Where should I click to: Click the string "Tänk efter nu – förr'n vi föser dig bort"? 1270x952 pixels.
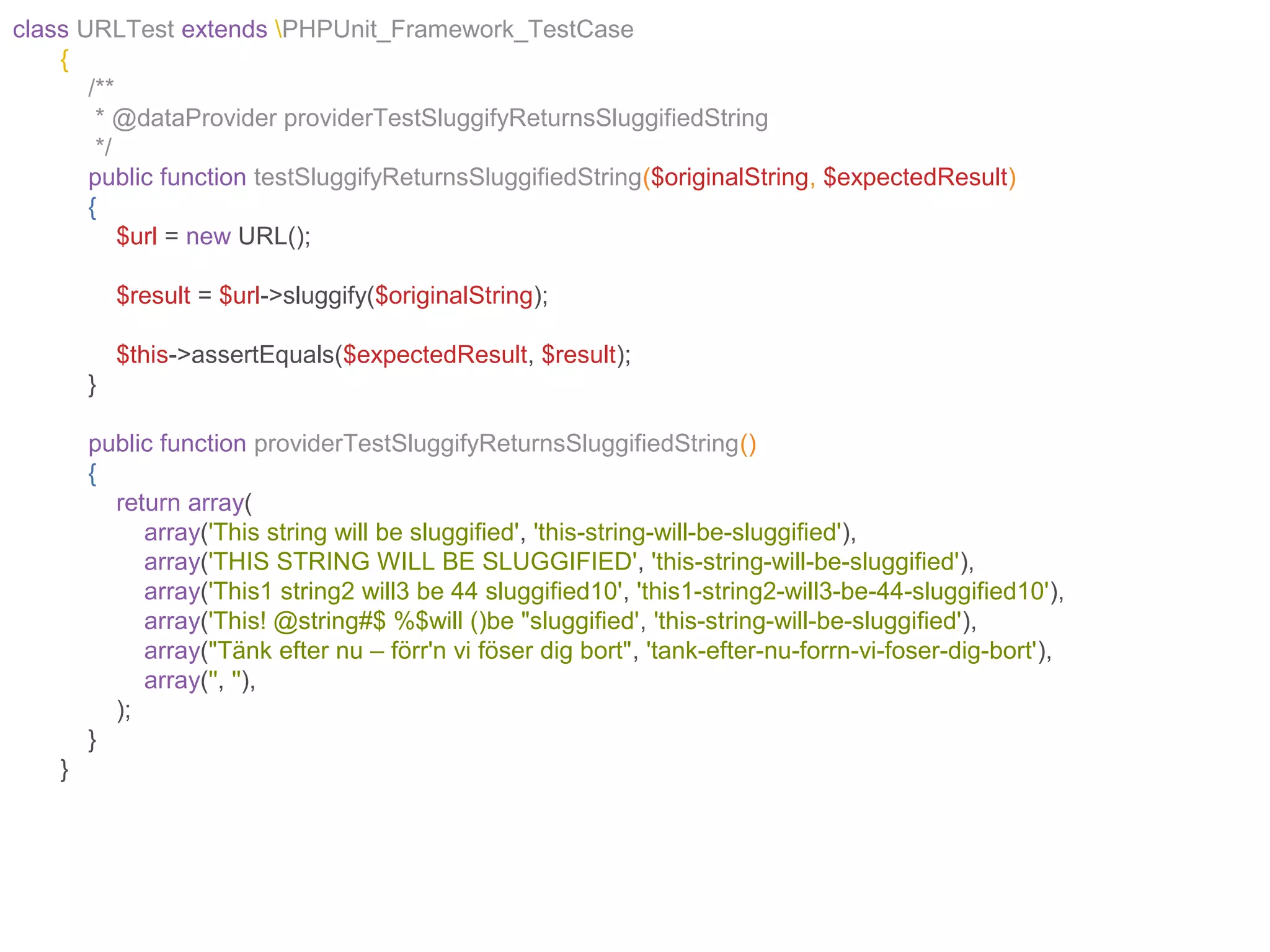pos(420,651)
